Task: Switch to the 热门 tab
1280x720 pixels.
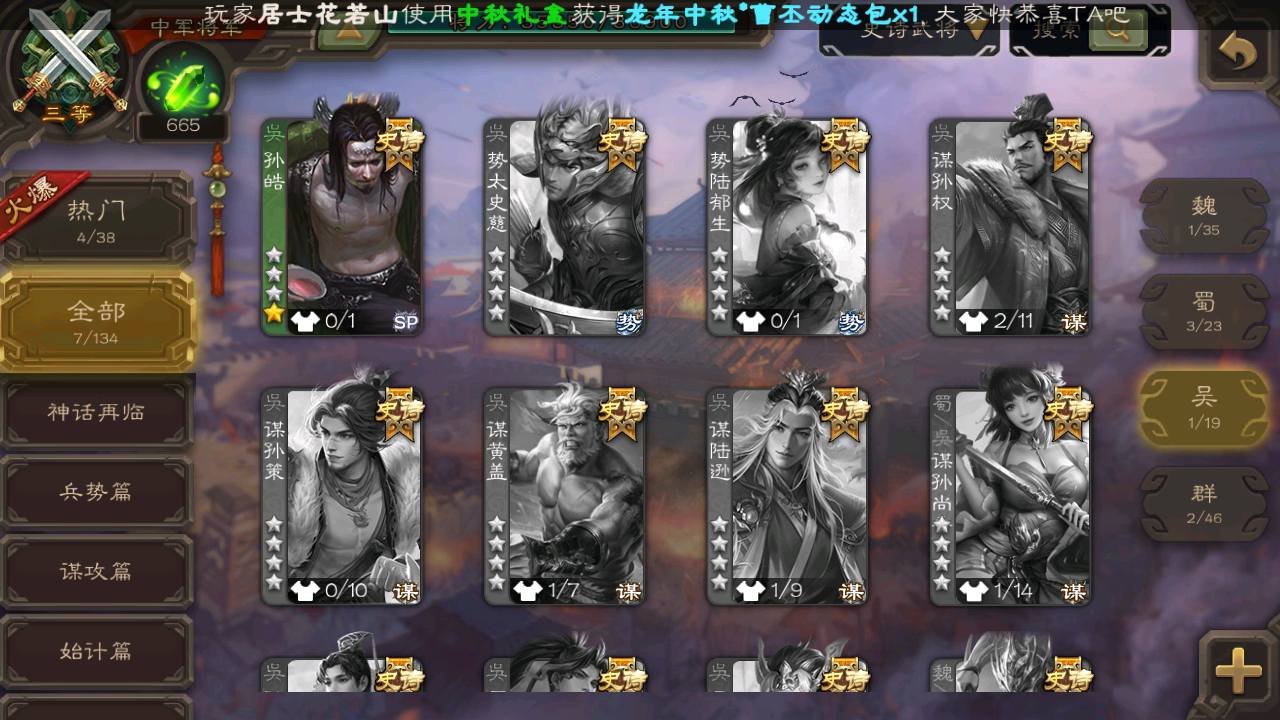Action: pos(96,220)
